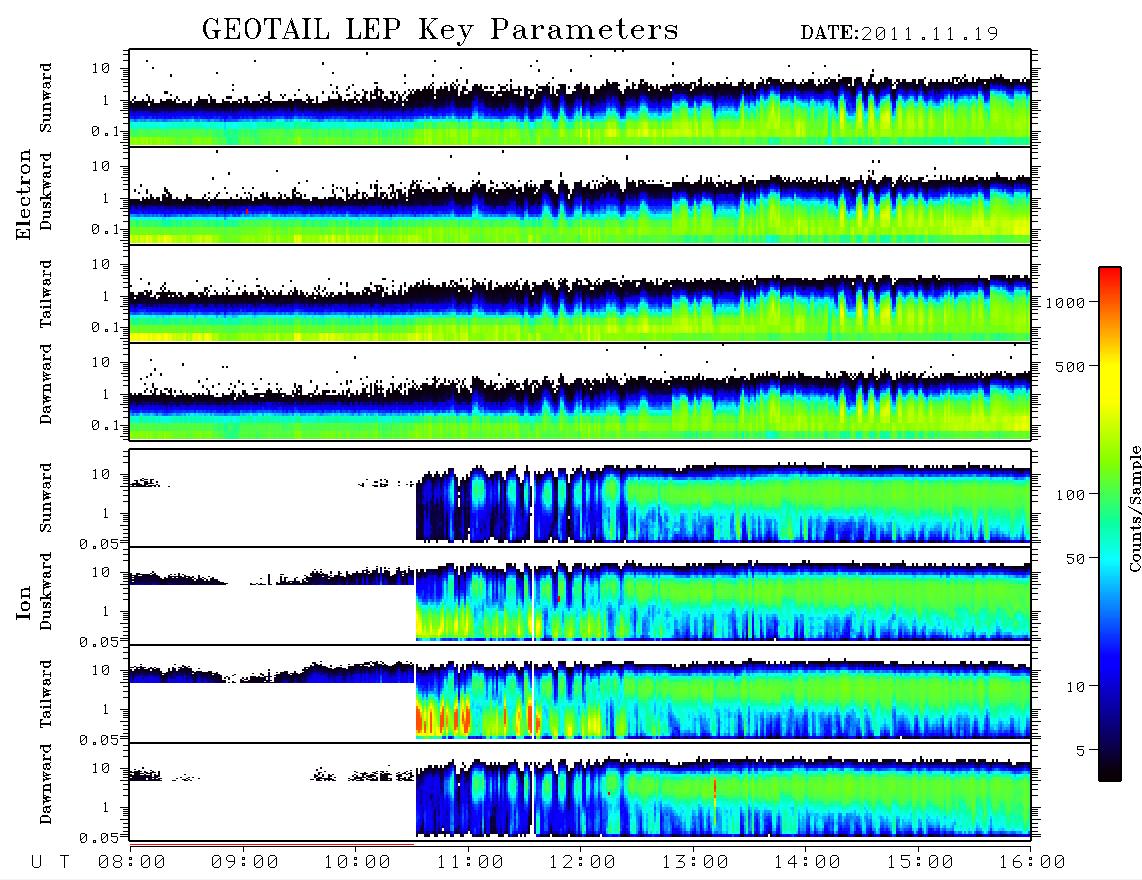1142x880 pixels.
Task: Click the DATE:2011.11.19 label
Action: (899, 34)
